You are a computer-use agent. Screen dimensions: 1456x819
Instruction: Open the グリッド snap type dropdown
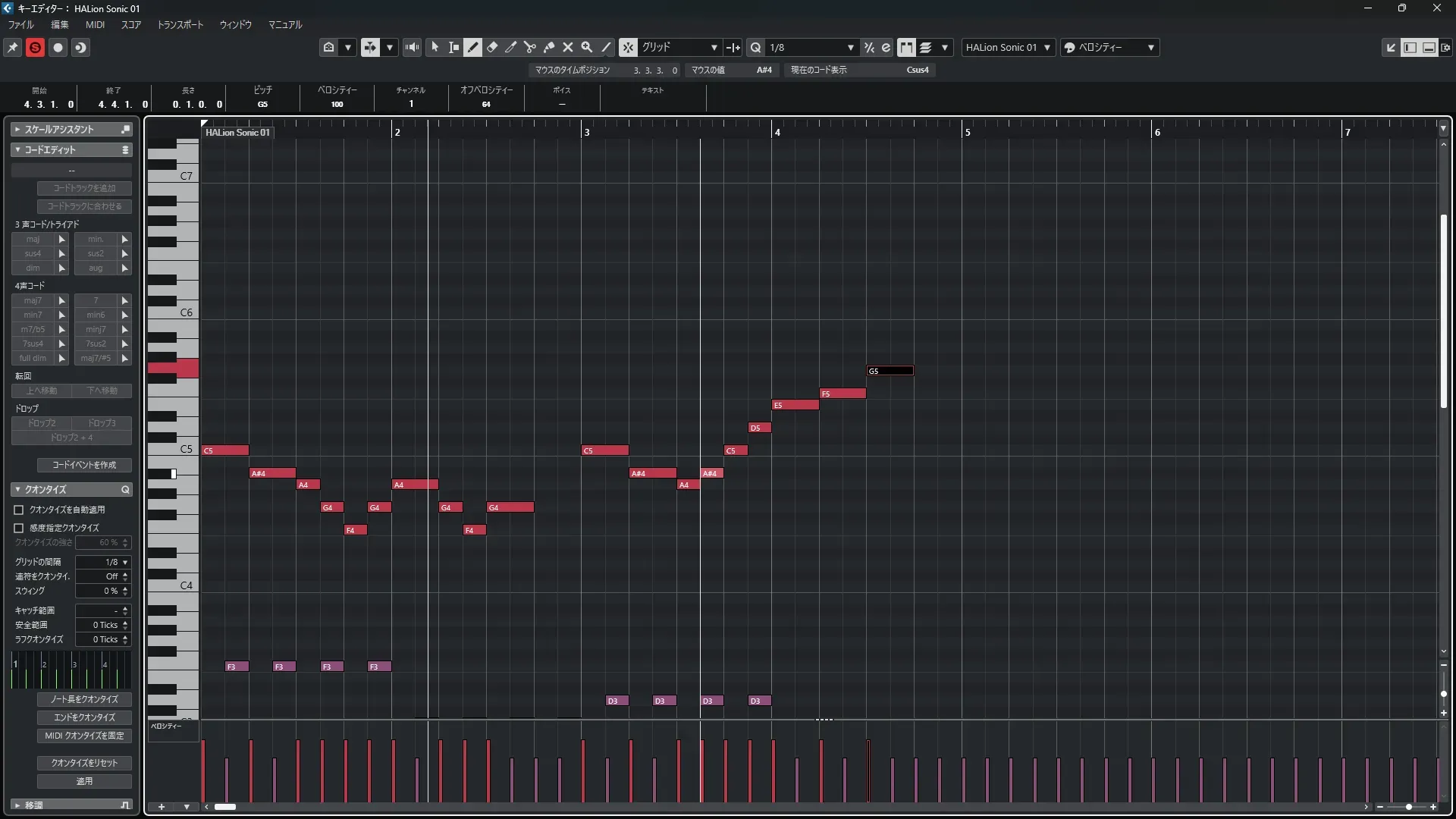(680, 47)
